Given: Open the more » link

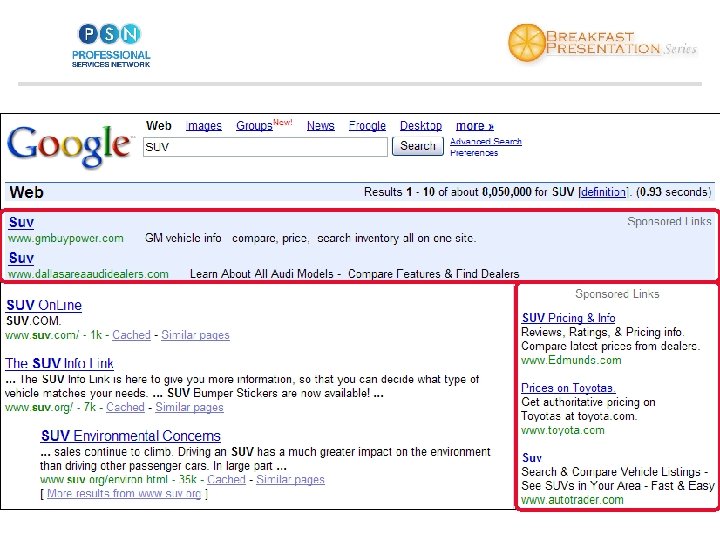Looking at the screenshot, I should [474, 125].
